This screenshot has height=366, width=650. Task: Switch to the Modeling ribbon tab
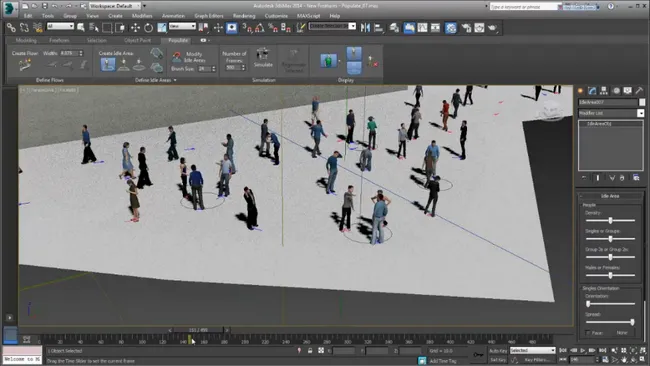point(26,40)
